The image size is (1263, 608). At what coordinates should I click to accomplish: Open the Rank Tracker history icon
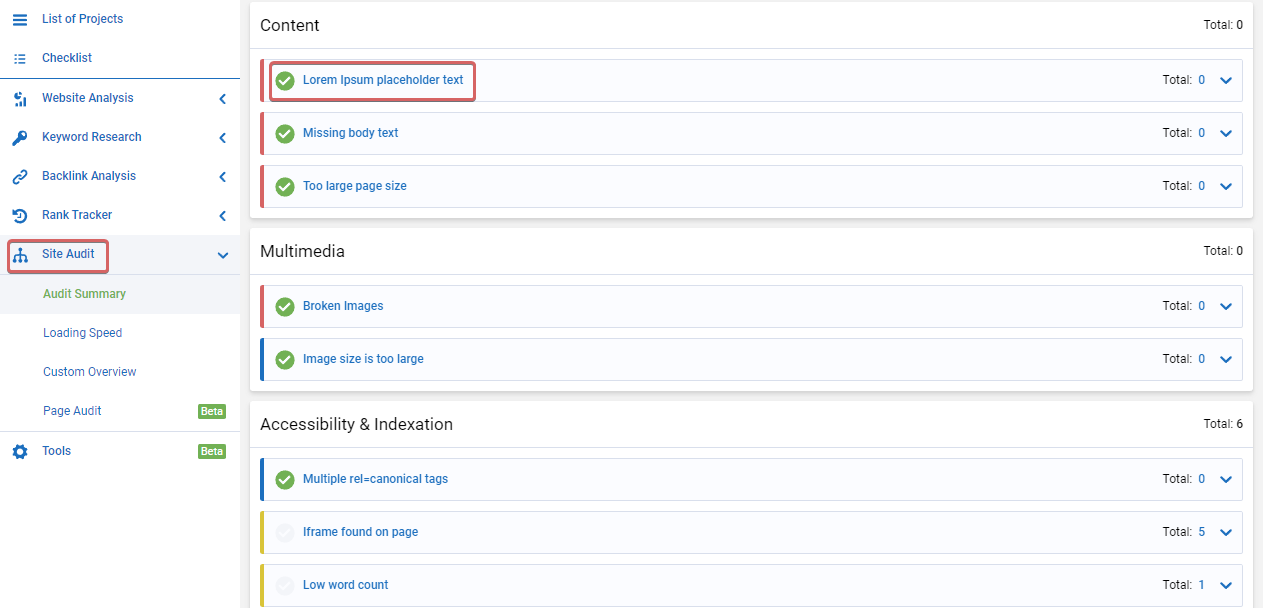pos(19,214)
